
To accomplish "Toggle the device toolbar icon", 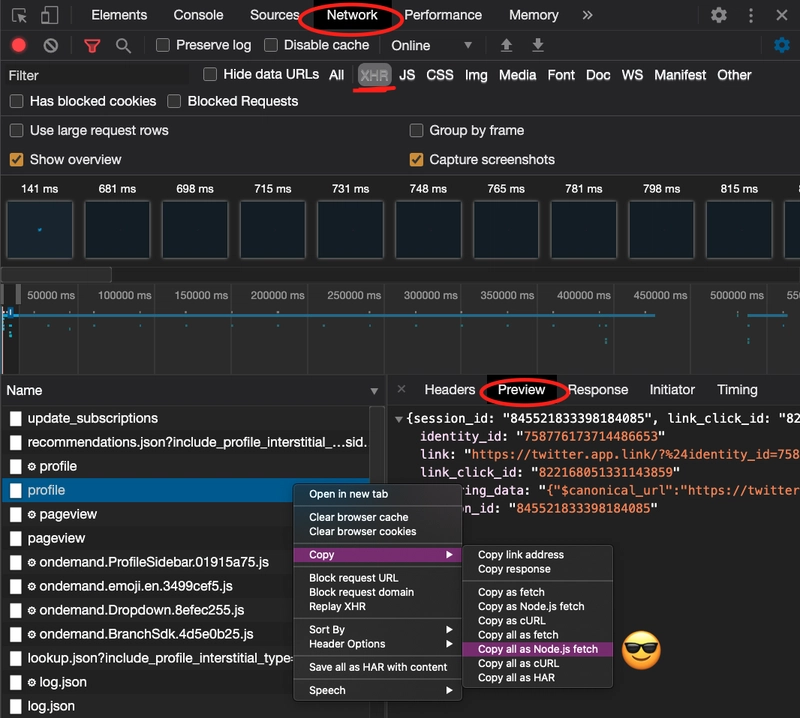I will 49,15.
